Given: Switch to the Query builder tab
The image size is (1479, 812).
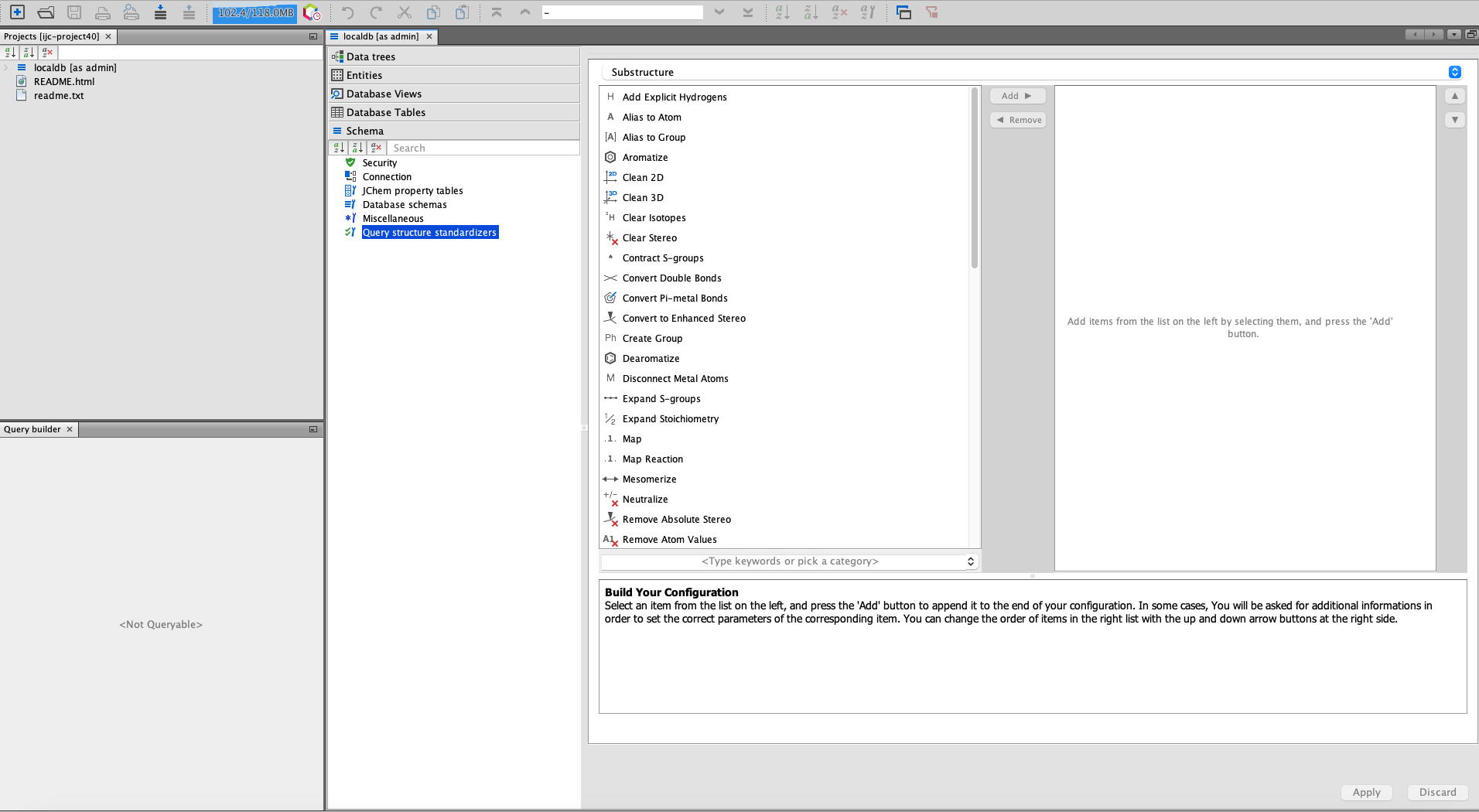Looking at the screenshot, I should [x=32, y=428].
